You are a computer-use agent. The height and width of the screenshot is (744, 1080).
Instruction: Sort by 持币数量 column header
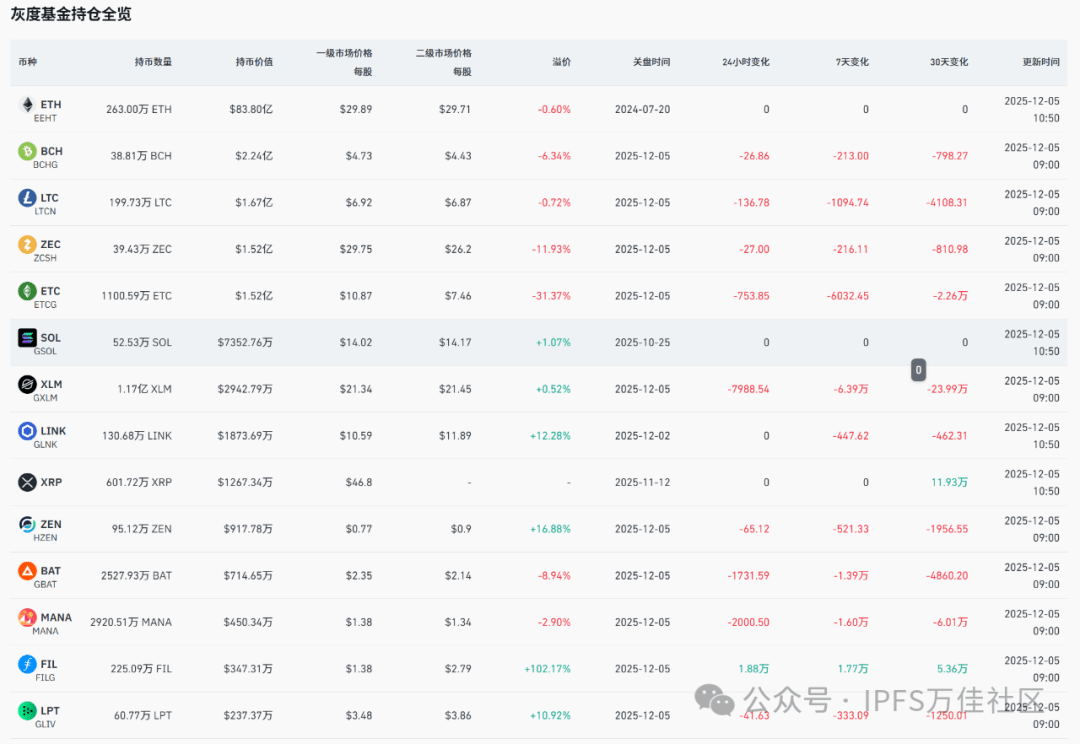[153, 62]
